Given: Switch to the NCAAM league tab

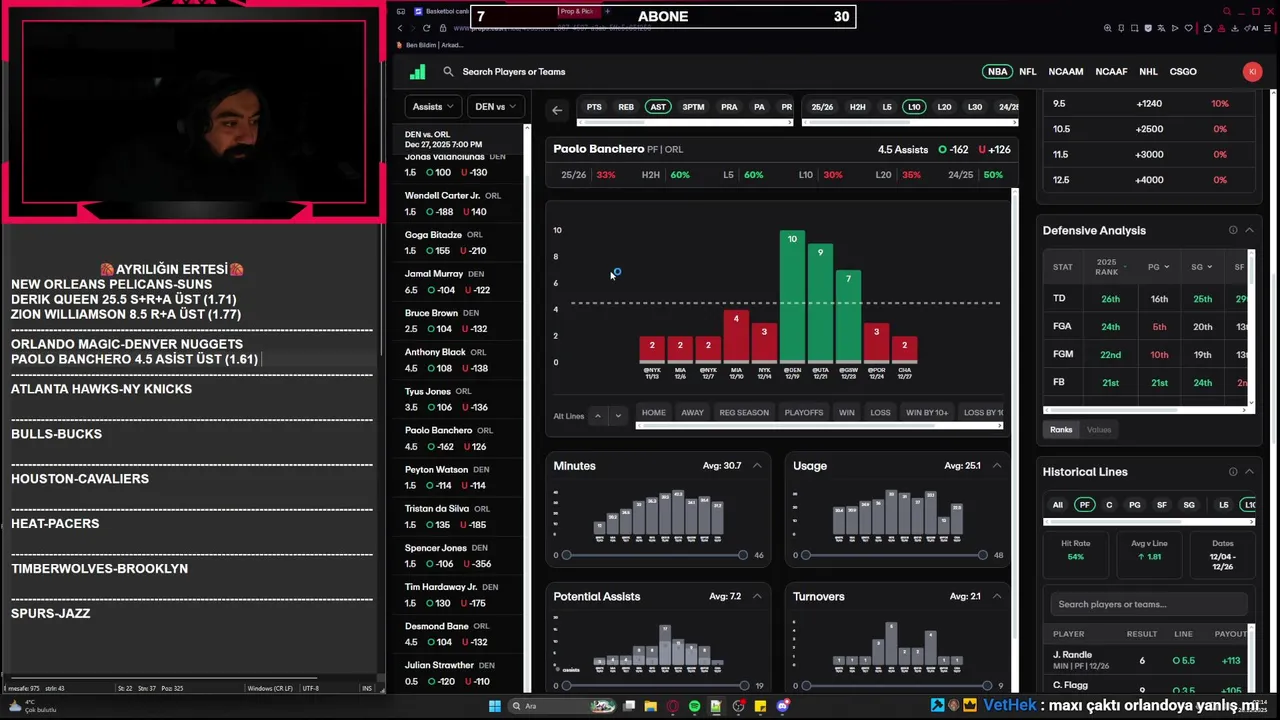Looking at the screenshot, I should click(x=1066, y=72).
